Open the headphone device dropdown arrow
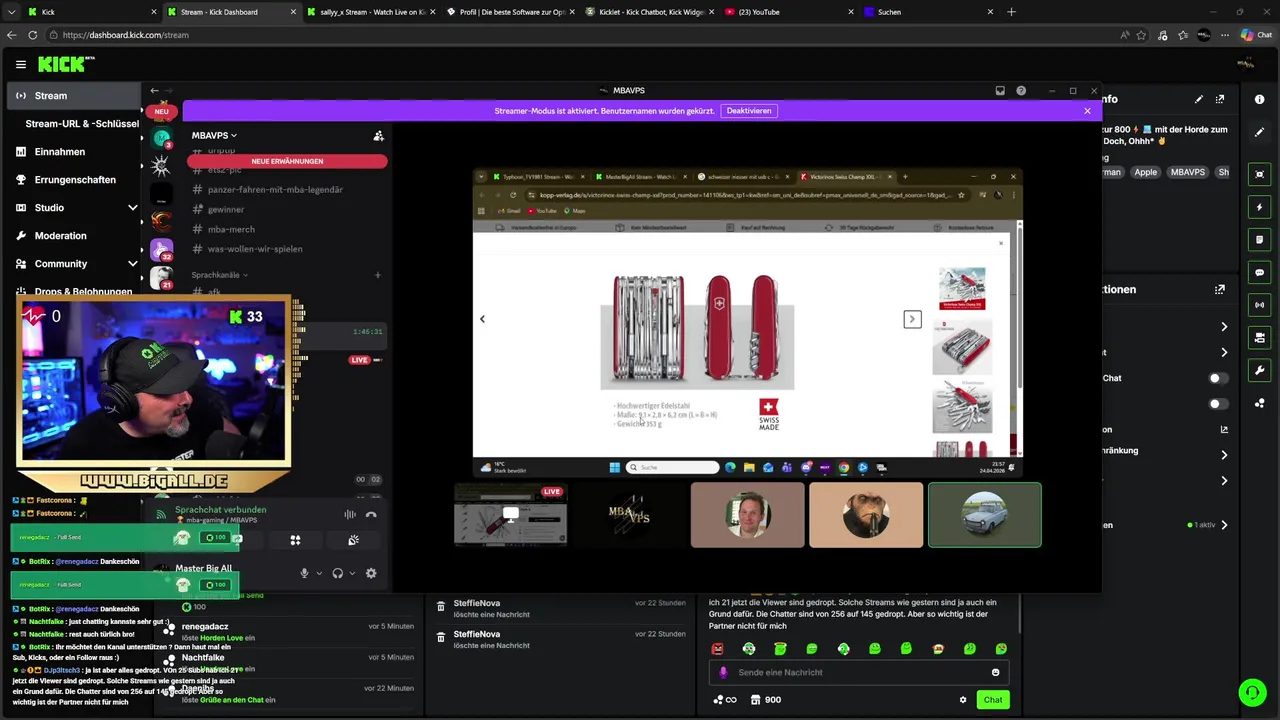Viewport: 1280px width, 720px height. 352,574
